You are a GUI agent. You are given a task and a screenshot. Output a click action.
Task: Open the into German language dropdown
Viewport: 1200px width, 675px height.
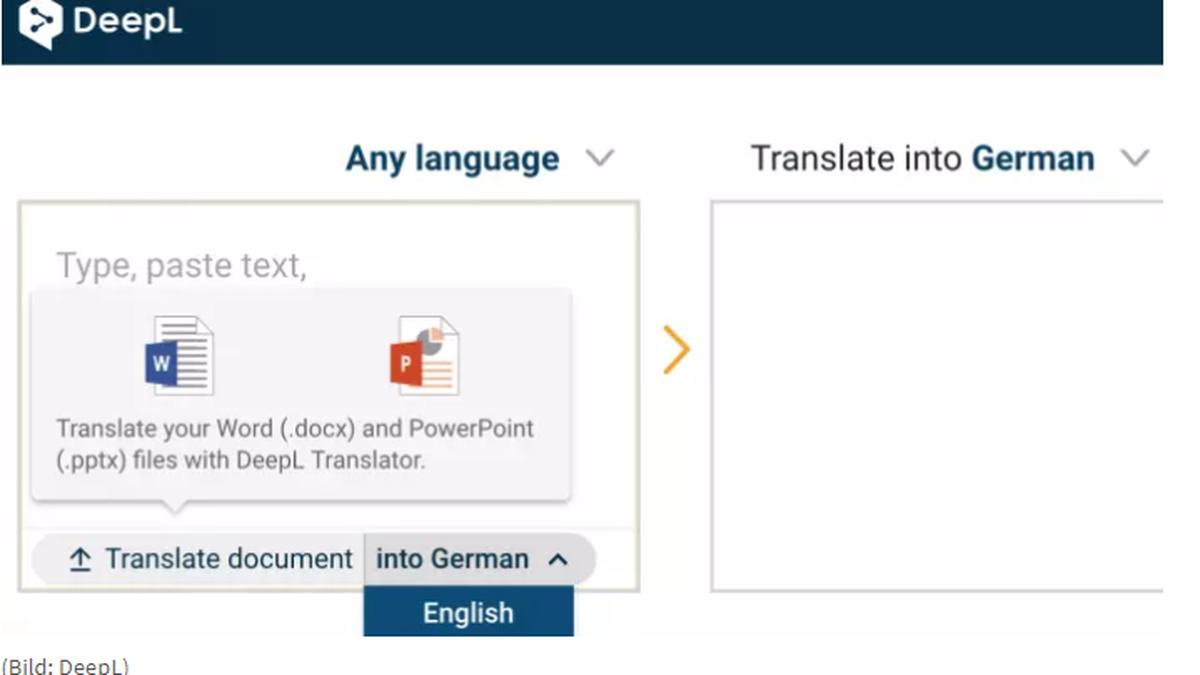point(452,559)
